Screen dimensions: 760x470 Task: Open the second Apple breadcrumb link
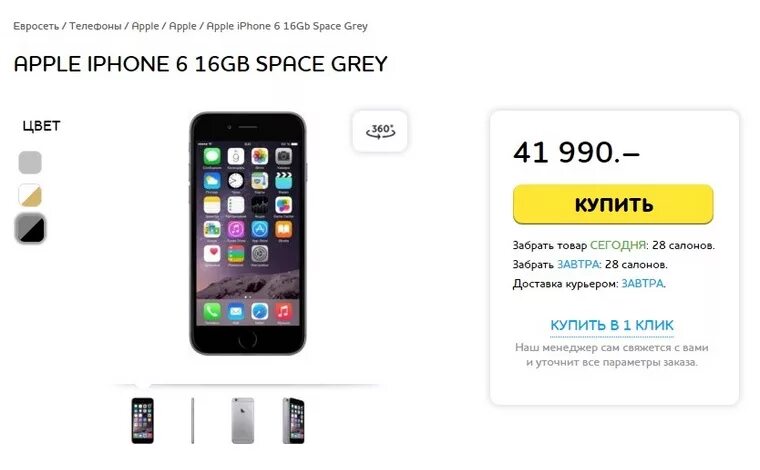coord(182,26)
